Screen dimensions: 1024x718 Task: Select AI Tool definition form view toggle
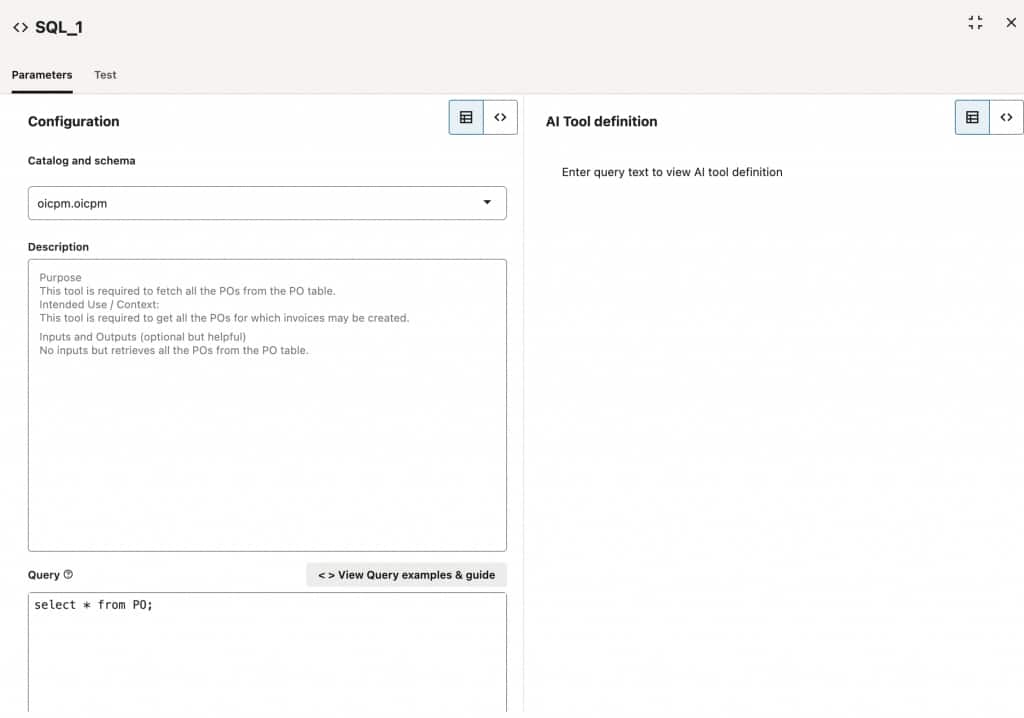tap(972, 118)
